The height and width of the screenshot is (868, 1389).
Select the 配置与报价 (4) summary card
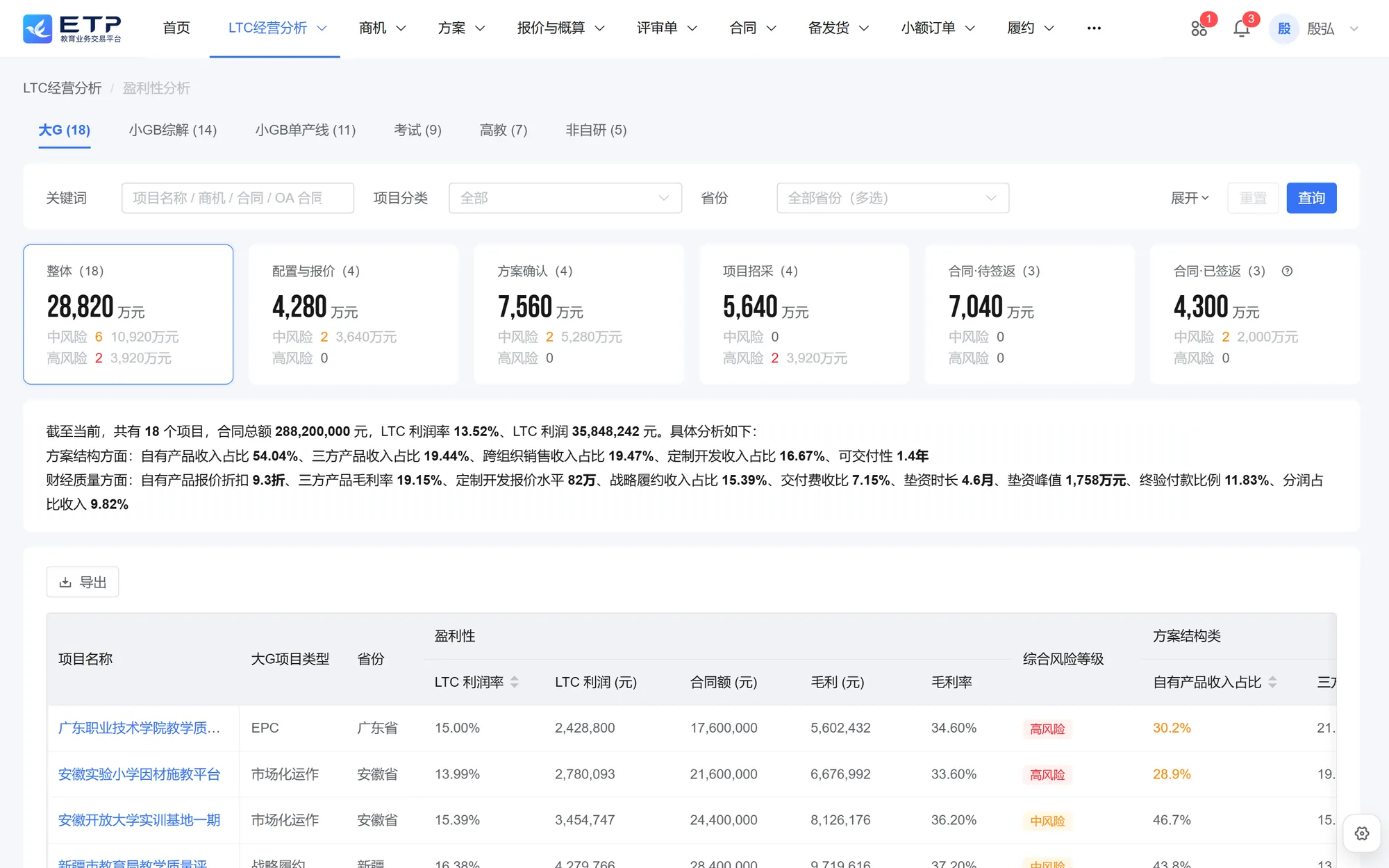tap(354, 314)
